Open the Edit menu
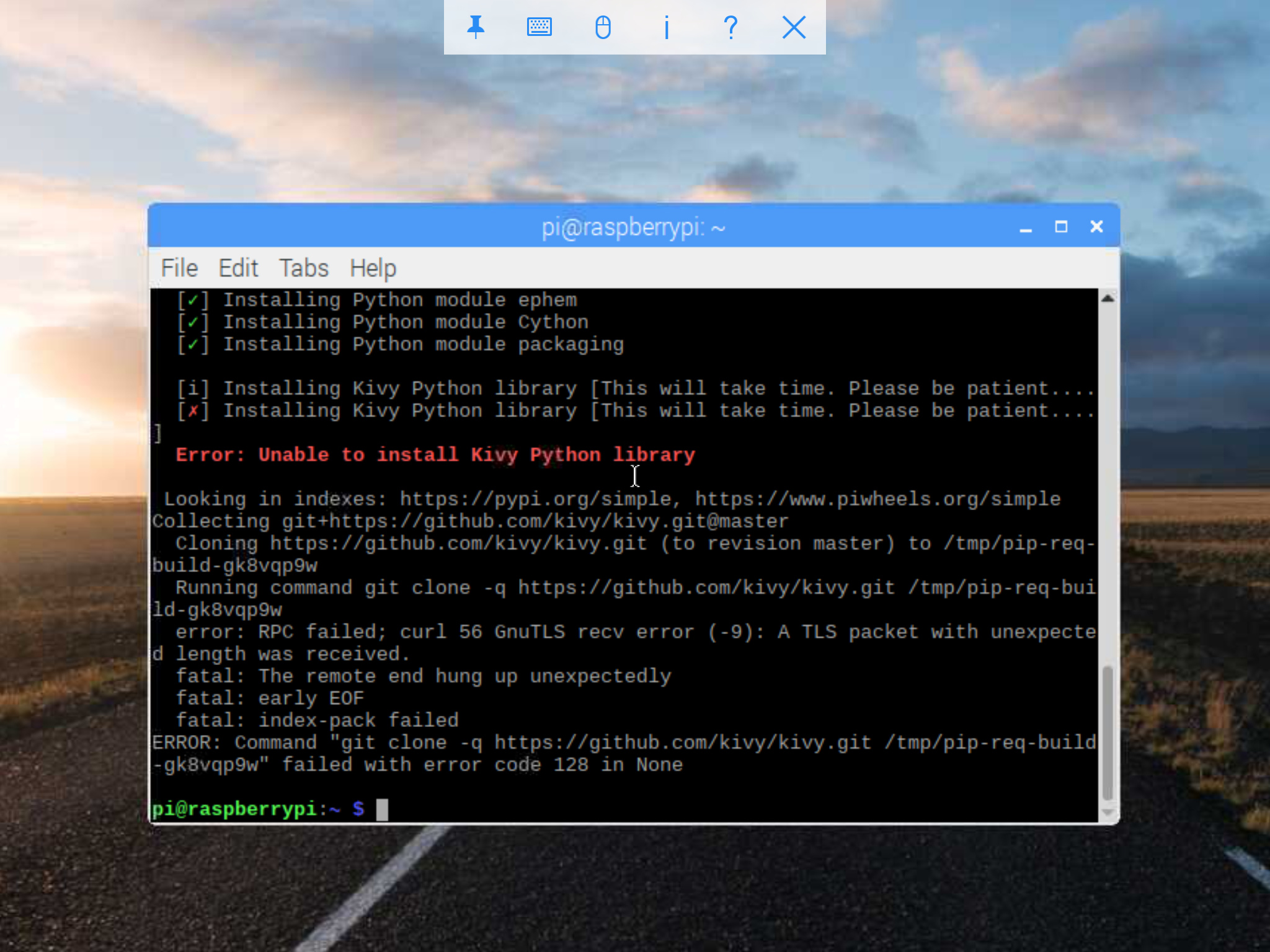The height and width of the screenshot is (952, 1270). coord(238,268)
